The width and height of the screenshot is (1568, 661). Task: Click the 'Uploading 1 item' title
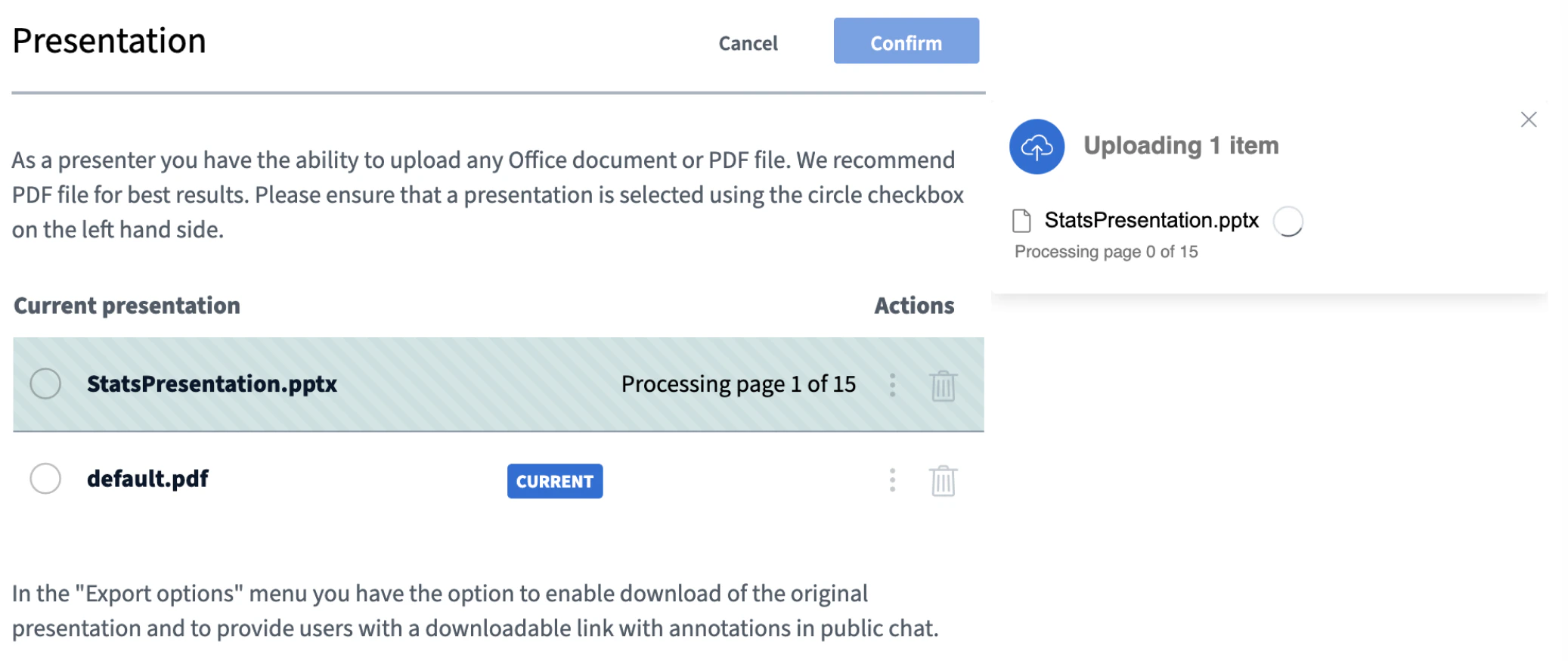(x=1180, y=145)
